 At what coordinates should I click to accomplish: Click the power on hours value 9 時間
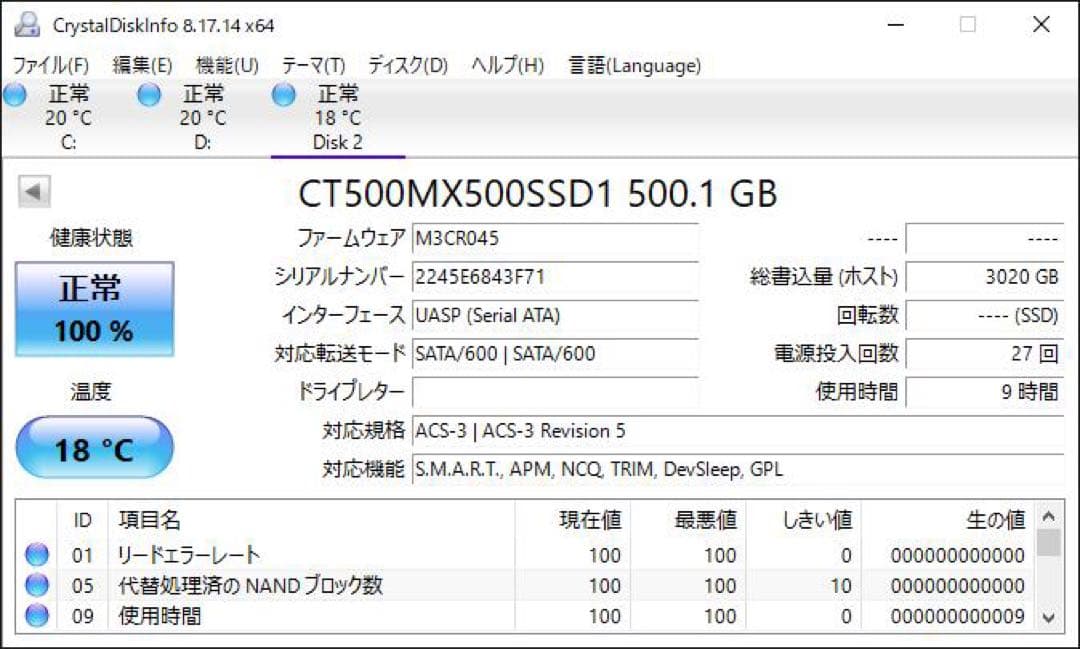985,393
